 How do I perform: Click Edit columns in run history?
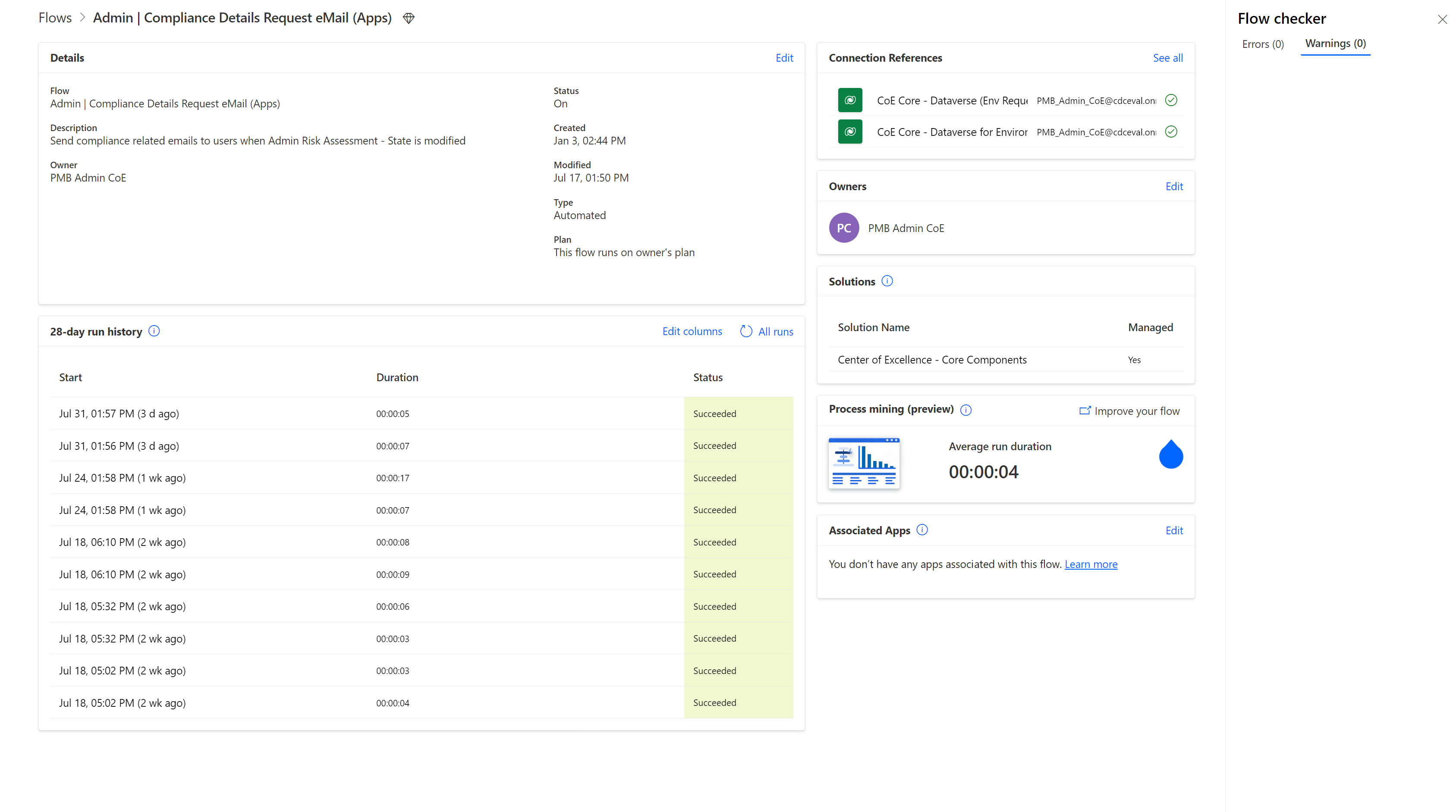[692, 331]
